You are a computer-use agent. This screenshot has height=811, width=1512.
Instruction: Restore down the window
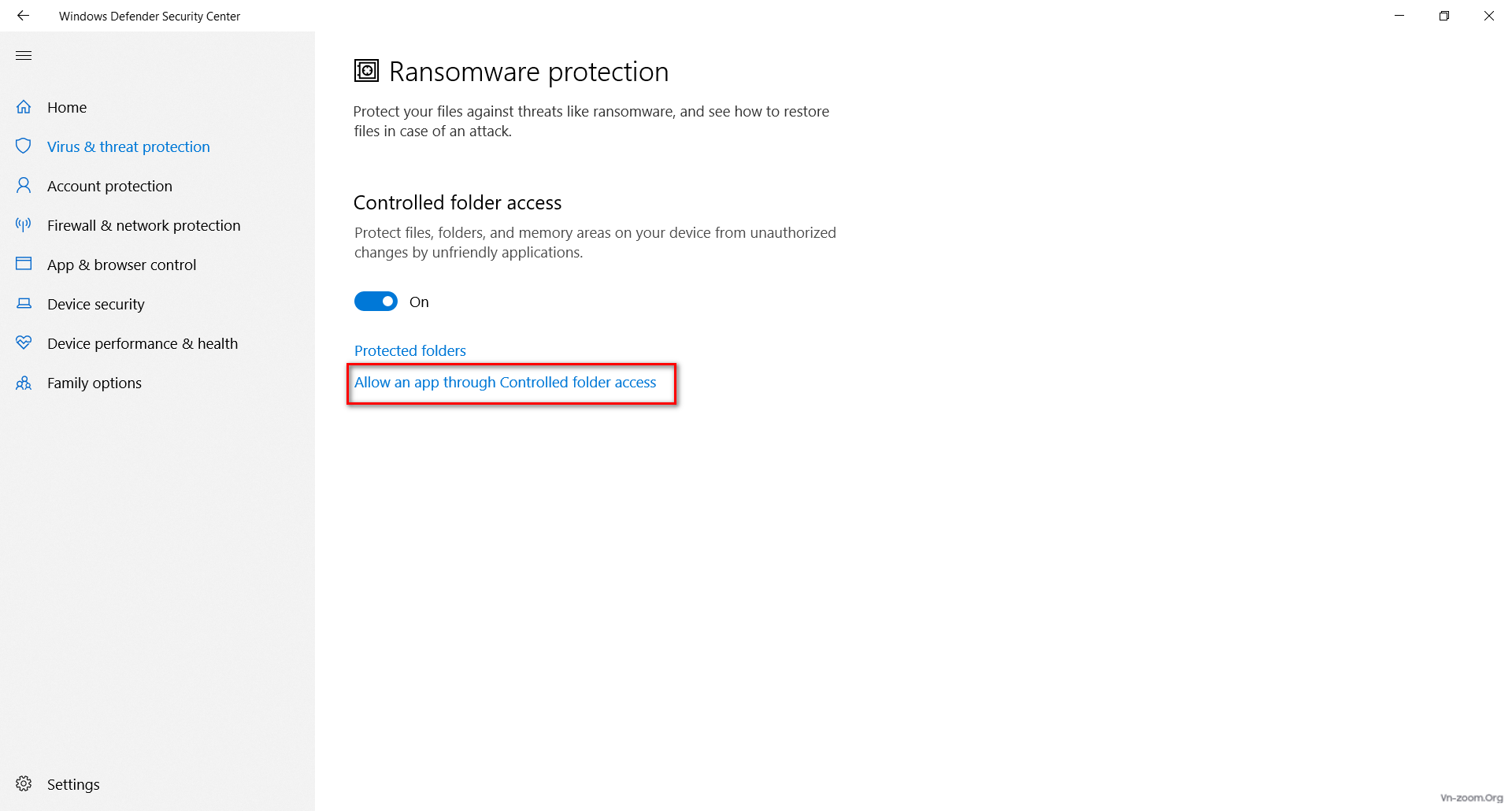click(1443, 16)
